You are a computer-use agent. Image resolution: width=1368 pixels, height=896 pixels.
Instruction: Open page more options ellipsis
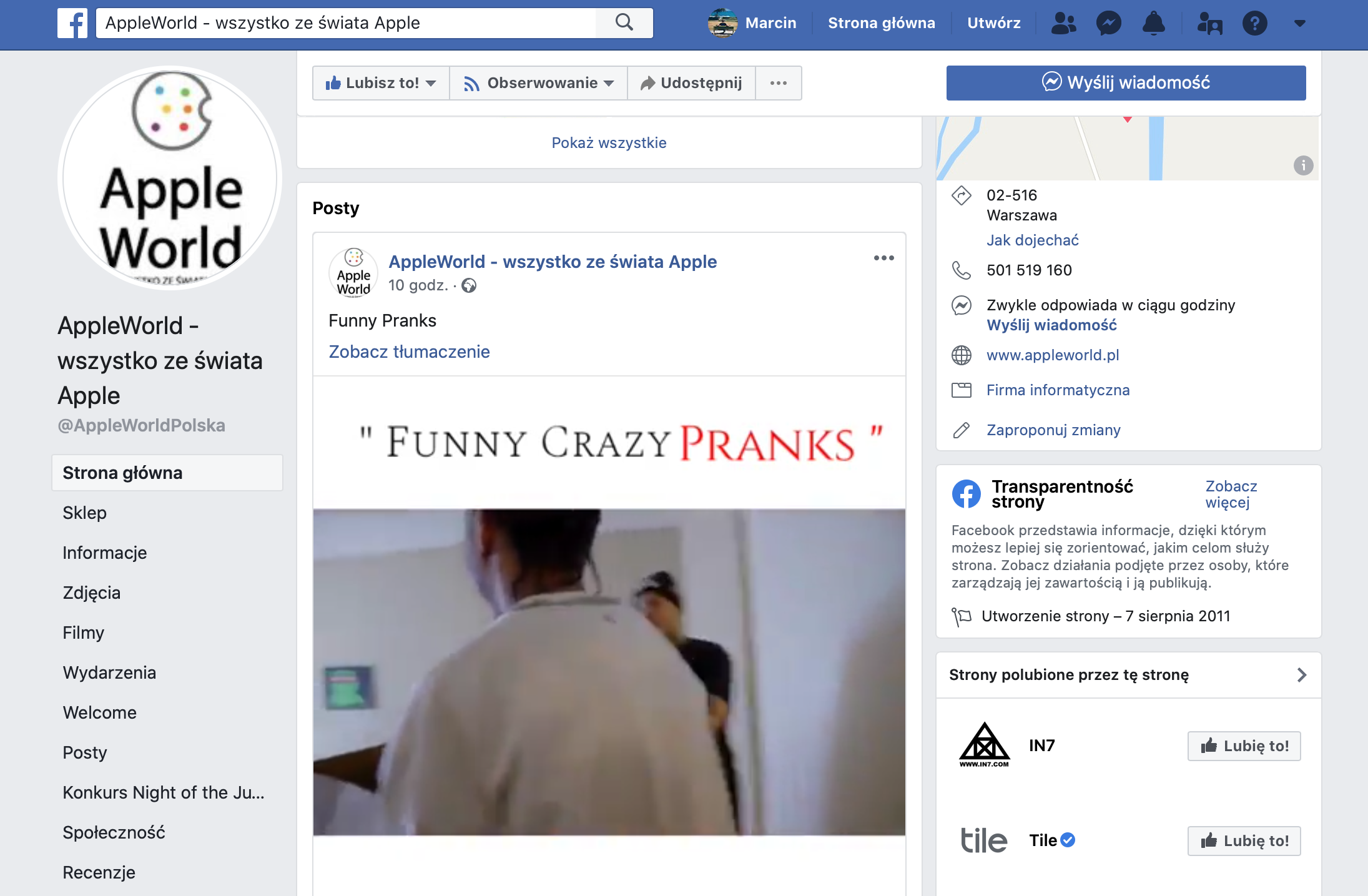[x=779, y=83]
